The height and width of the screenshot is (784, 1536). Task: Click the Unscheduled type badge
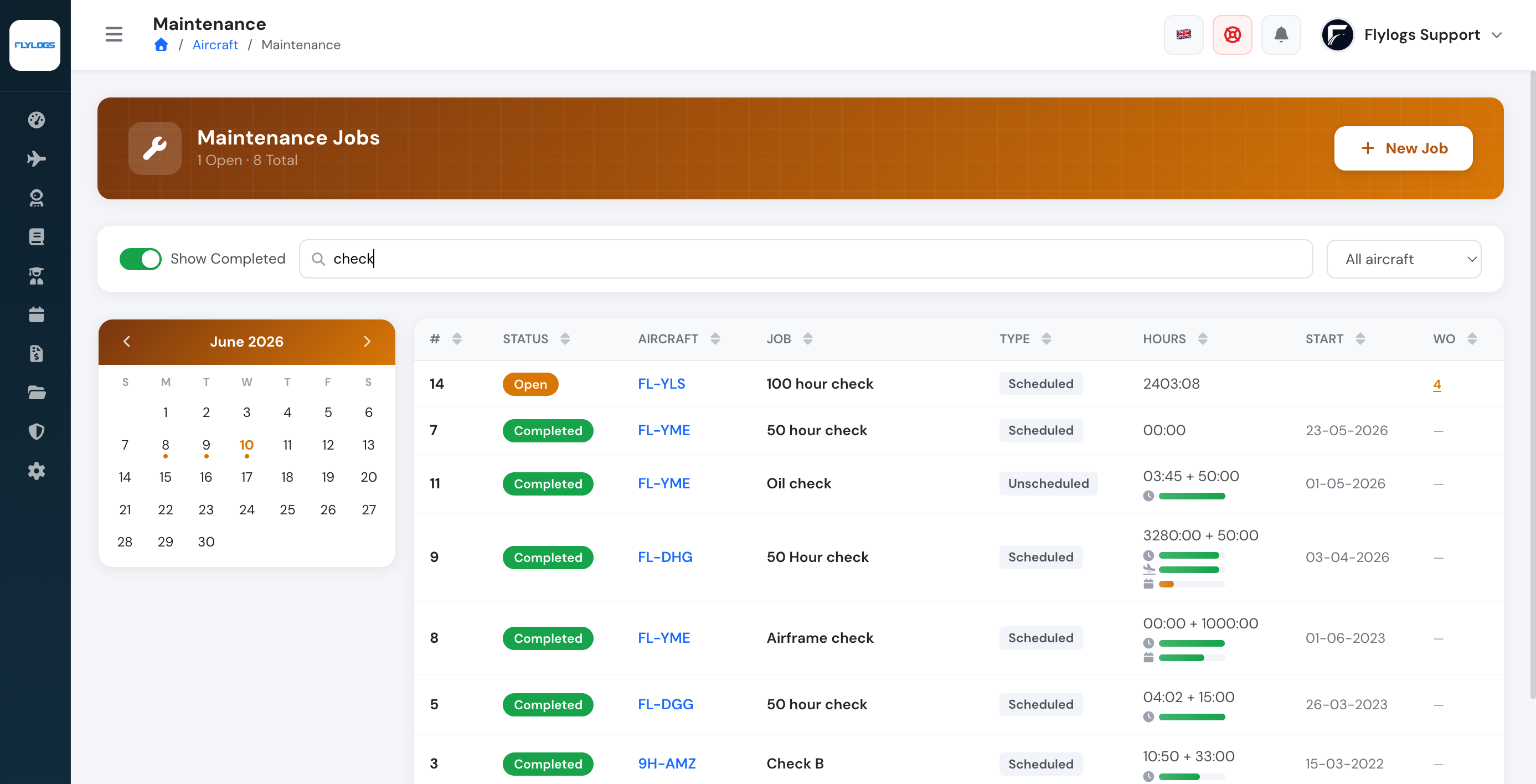(1048, 483)
